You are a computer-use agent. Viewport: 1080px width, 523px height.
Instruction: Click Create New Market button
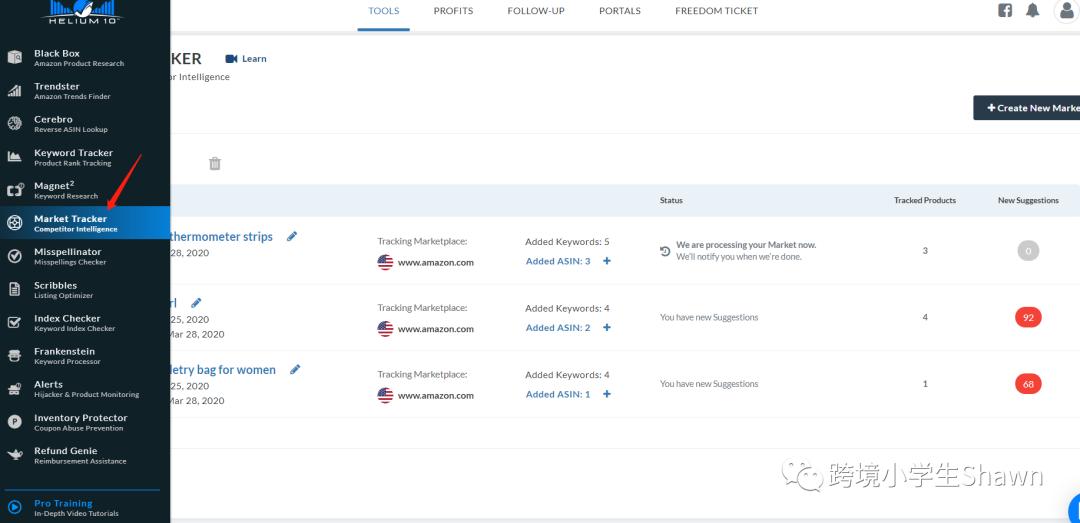coord(1030,108)
